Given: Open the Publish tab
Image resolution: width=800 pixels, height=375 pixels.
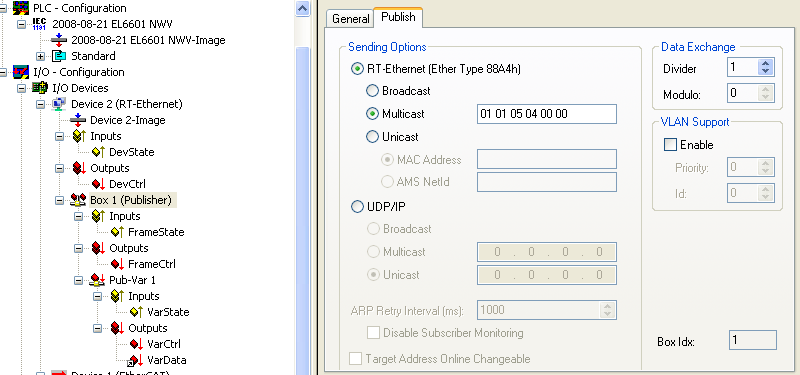Looking at the screenshot, I should (x=398, y=16).
